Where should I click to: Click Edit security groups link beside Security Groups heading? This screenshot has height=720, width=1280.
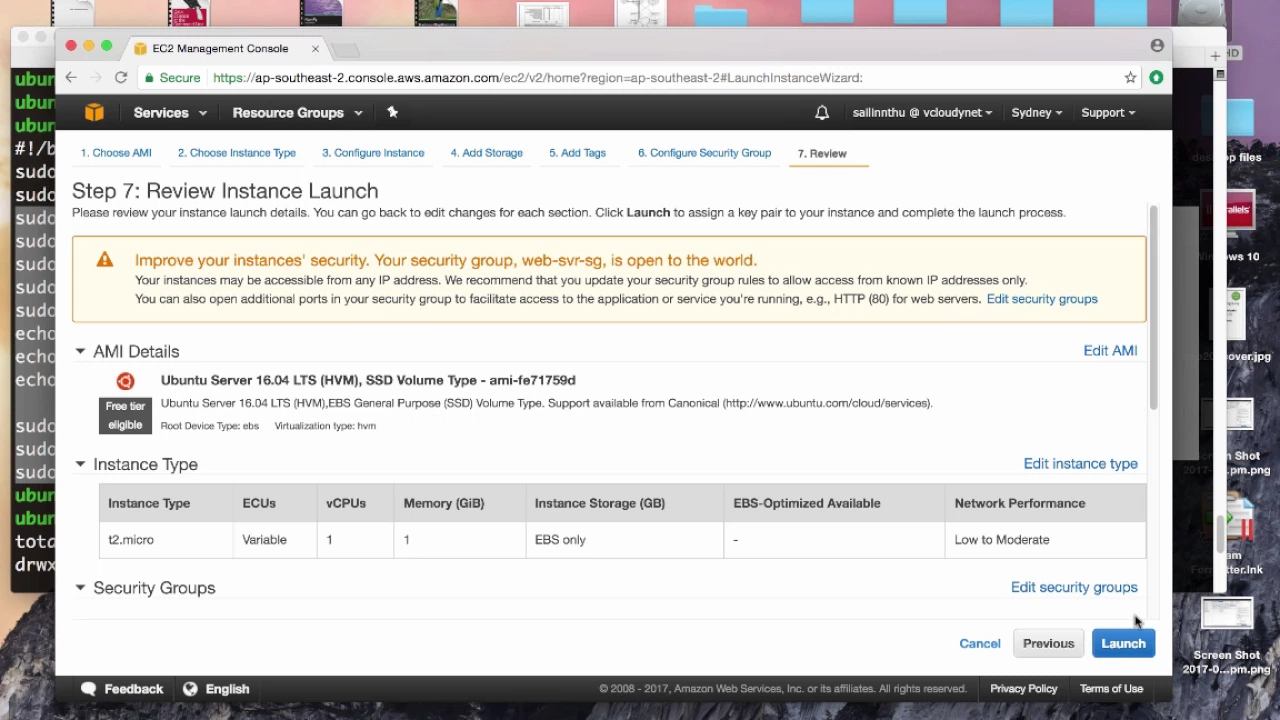tap(1074, 588)
